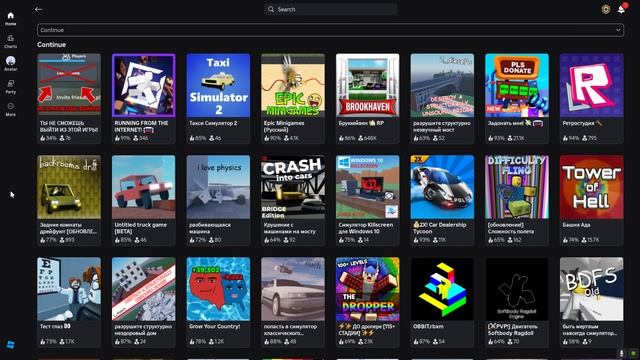640x360 pixels.
Task: Click the 'Continue' section heading
Action: pyautogui.click(x=51, y=44)
